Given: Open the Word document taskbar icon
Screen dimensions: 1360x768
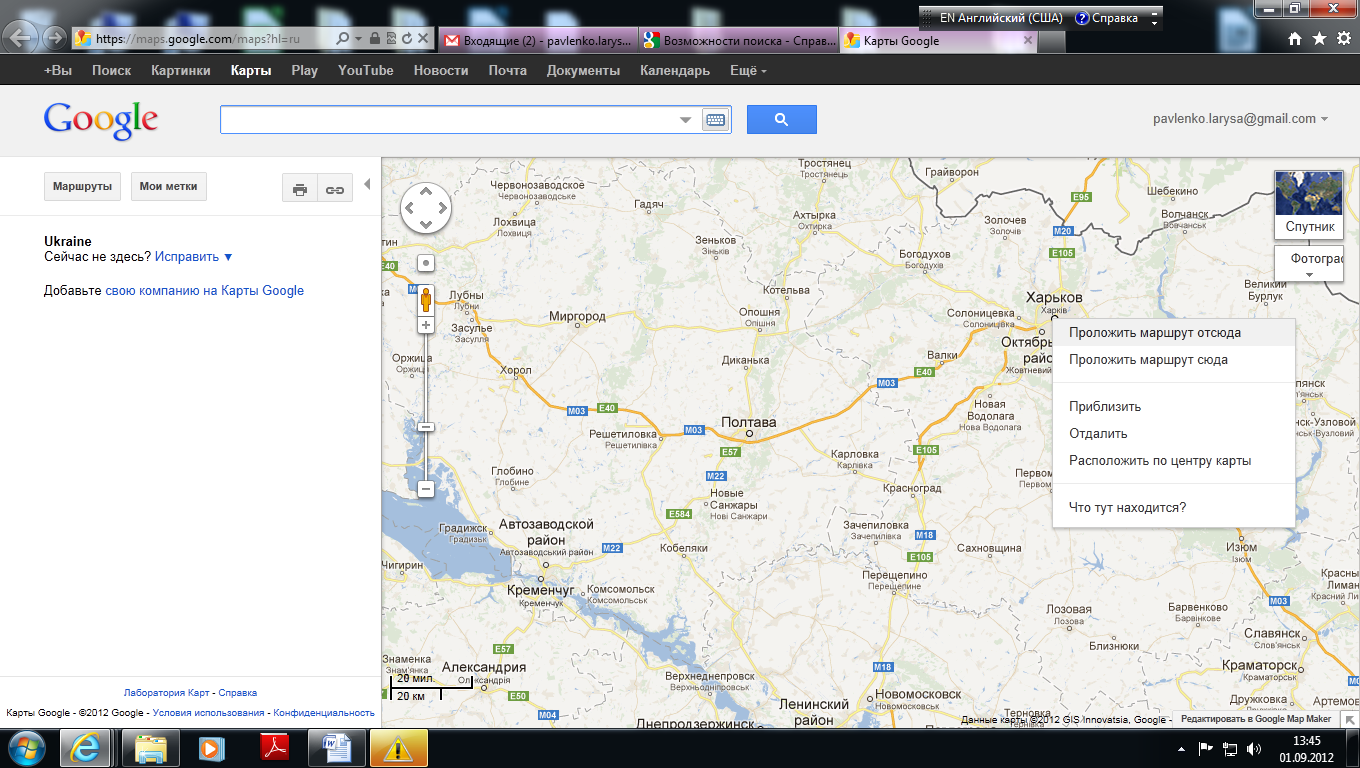Looking at the screenshot, I should click(337, 748).
